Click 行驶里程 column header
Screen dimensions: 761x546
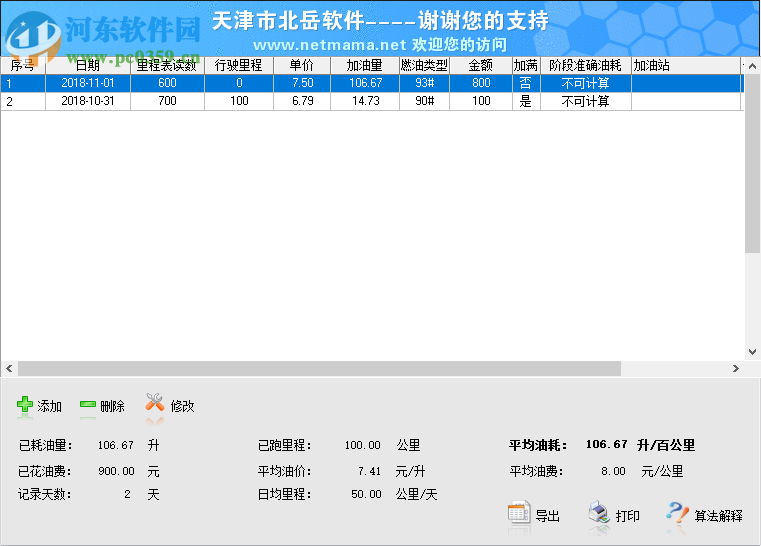(x=239, y=66)
